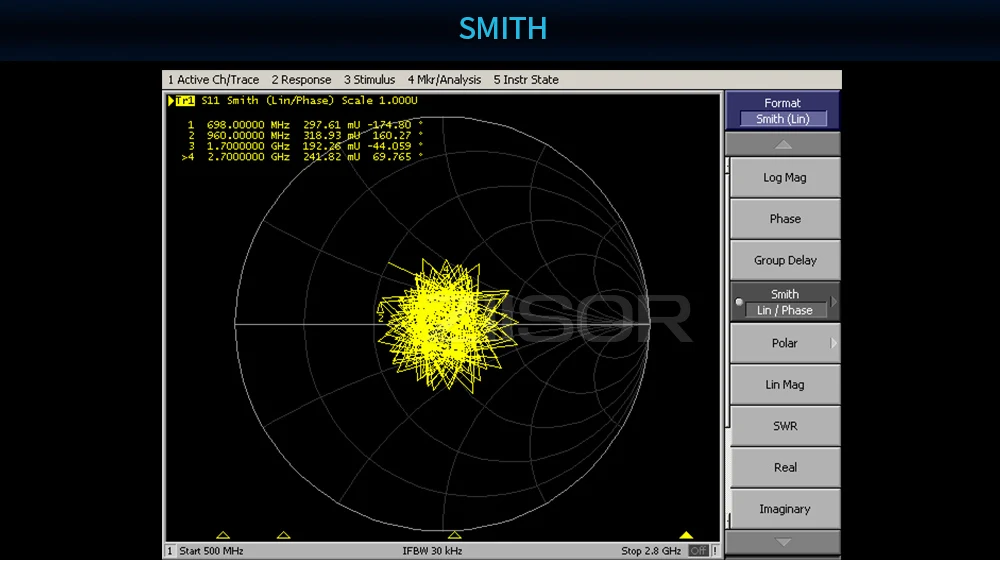Open the Stimulus menu
Screen dimensions: 1000x578
coord(369,80)
